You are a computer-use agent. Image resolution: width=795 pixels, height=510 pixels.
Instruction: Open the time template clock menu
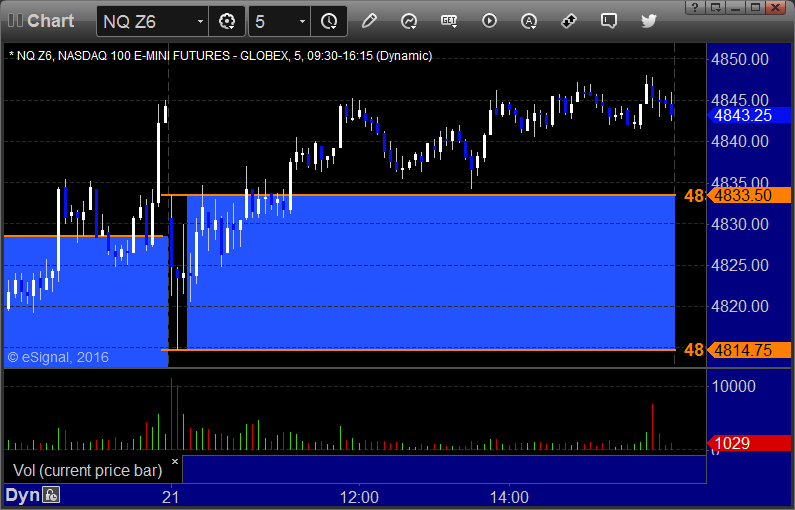pyautogui.click(x=329, y=21)
